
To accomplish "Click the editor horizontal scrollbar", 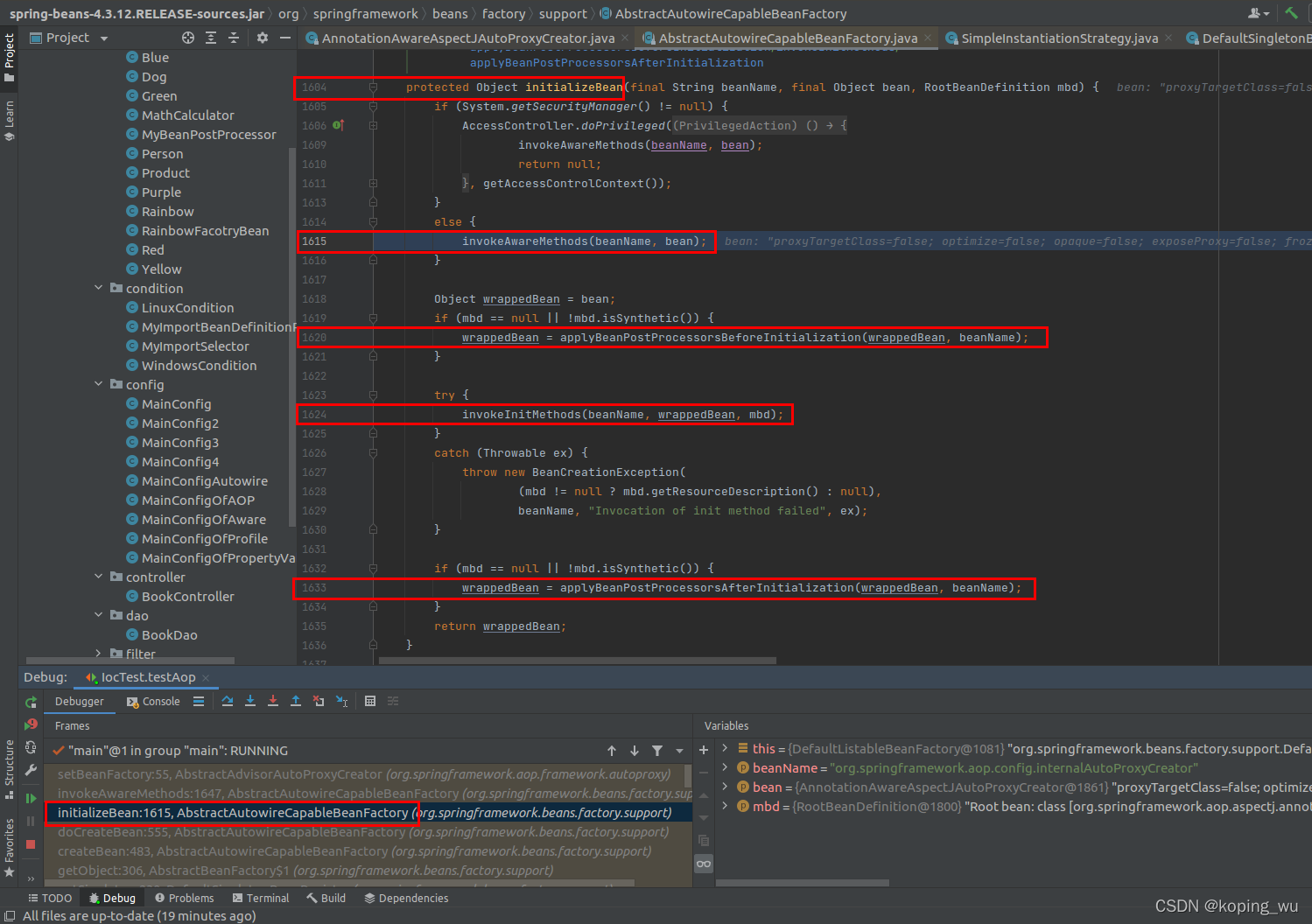I will tap(578, 661).
